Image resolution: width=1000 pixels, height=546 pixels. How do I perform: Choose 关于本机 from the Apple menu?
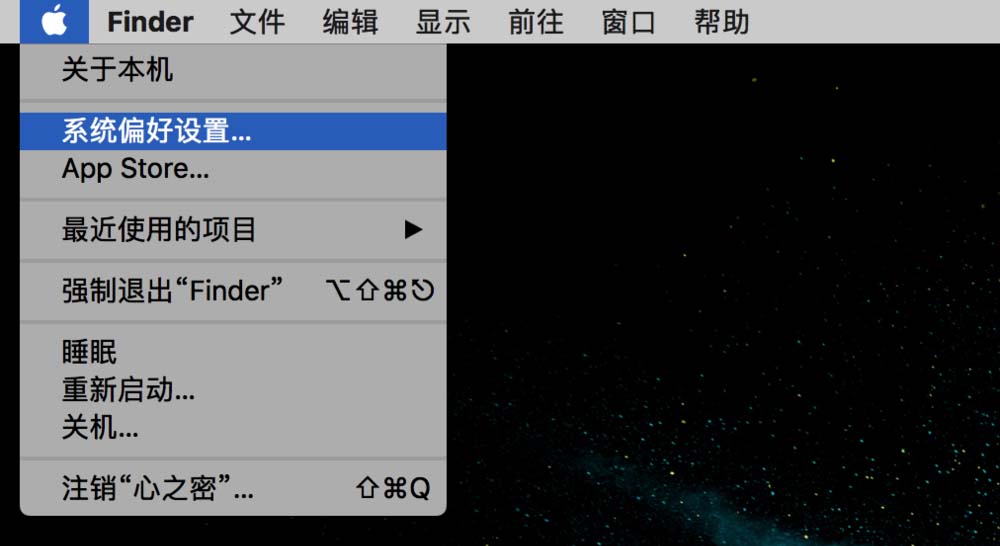pyautogui.click(x=233, y=70)
